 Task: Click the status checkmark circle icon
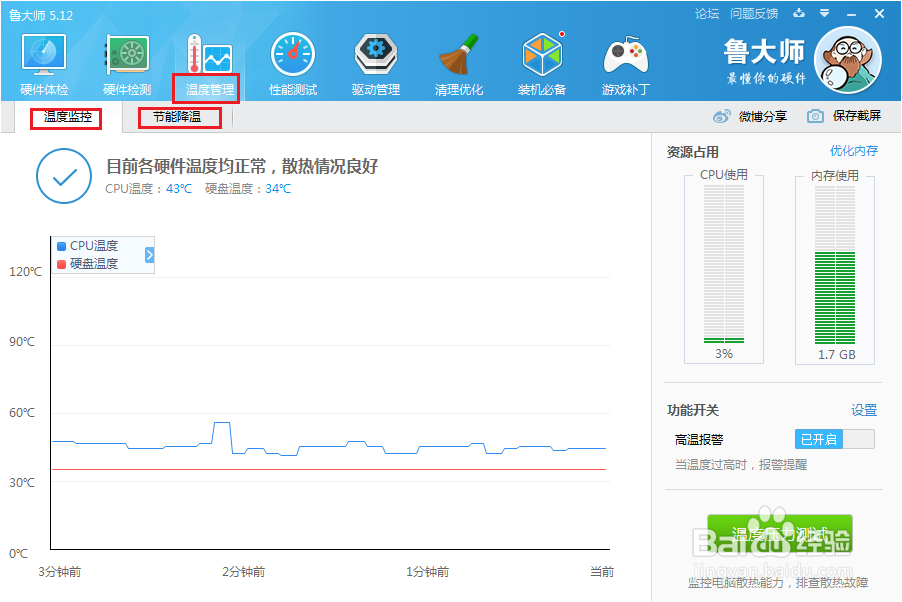coord(64,176)
